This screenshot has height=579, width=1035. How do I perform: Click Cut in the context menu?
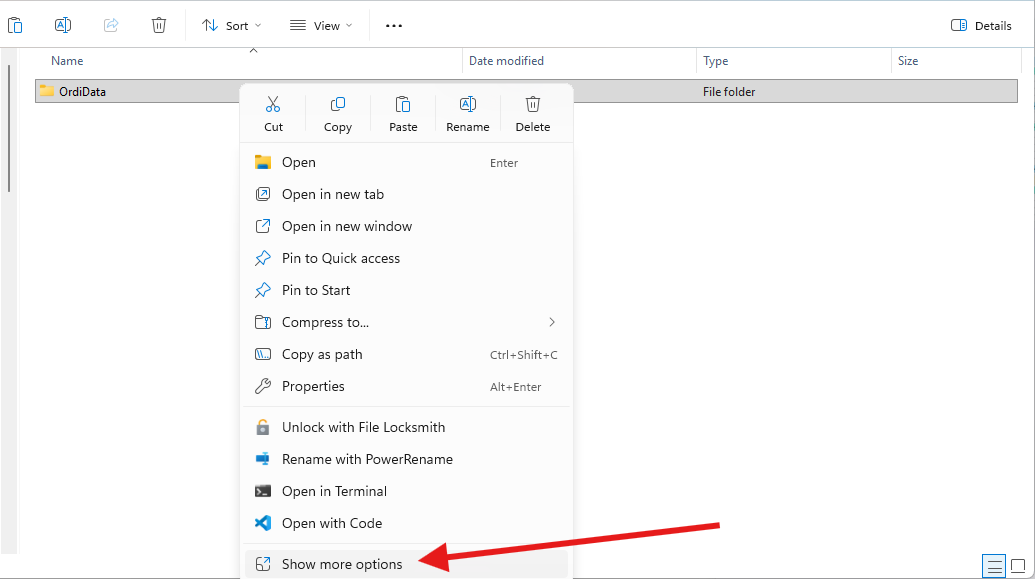click(x=273, y=114)
